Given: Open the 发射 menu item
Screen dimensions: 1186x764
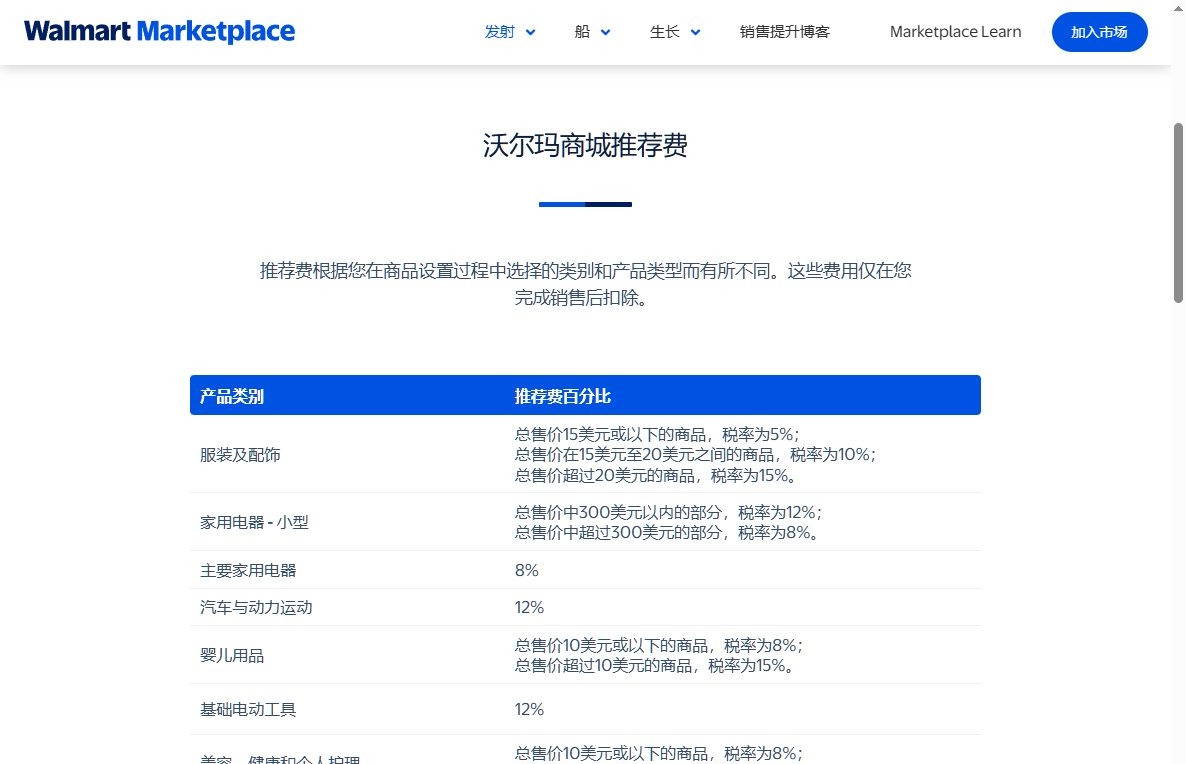Looking at the screenshot, I should coord(500,32).
